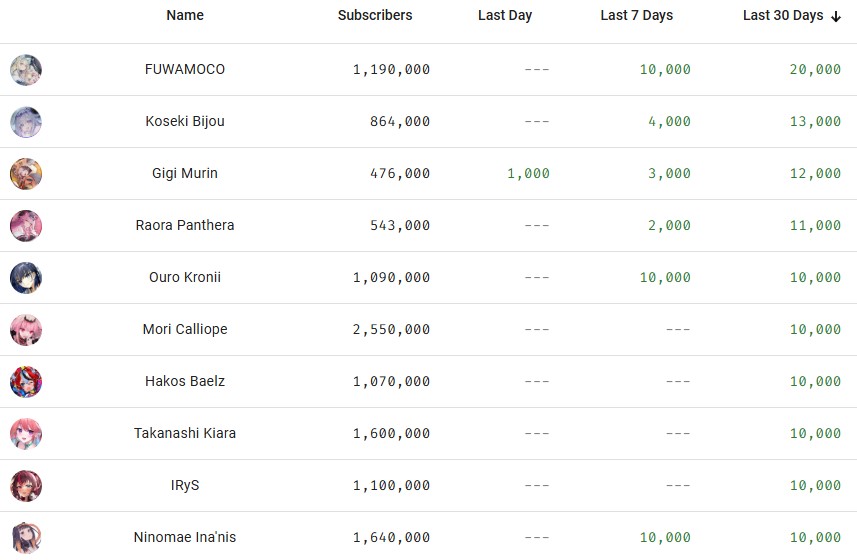The height and width of the screenshot is (560, 857).
Task: Click Ninomae Ina'nis's avatar thumbnail
Action: [26, 538]
